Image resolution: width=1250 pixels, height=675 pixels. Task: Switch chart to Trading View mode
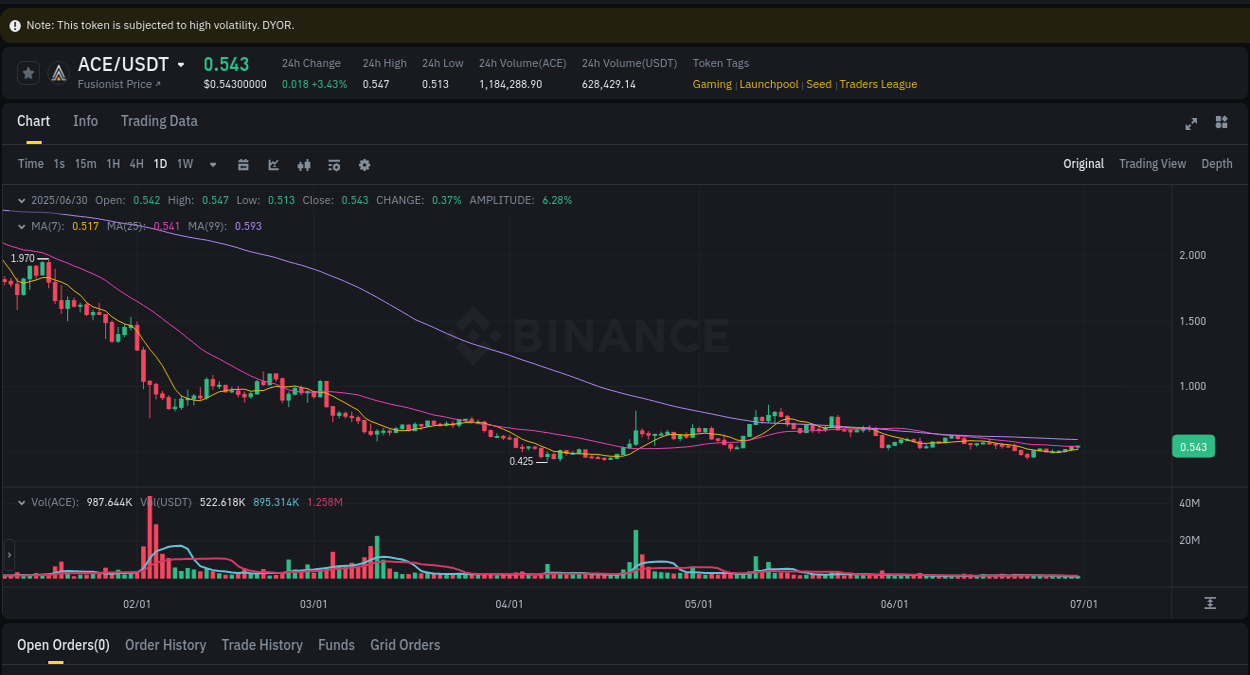(x=1152, y=163)
